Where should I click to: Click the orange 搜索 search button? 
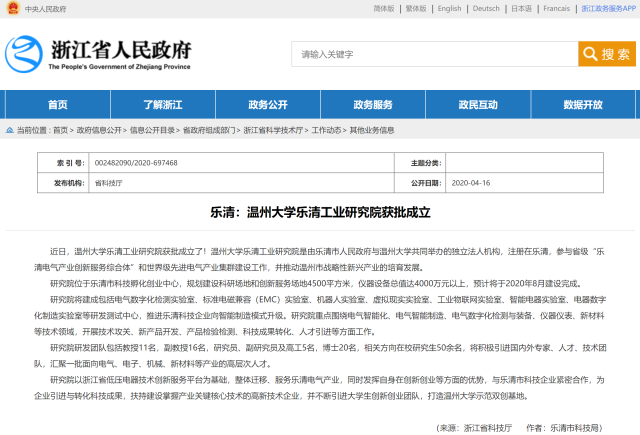609,53
